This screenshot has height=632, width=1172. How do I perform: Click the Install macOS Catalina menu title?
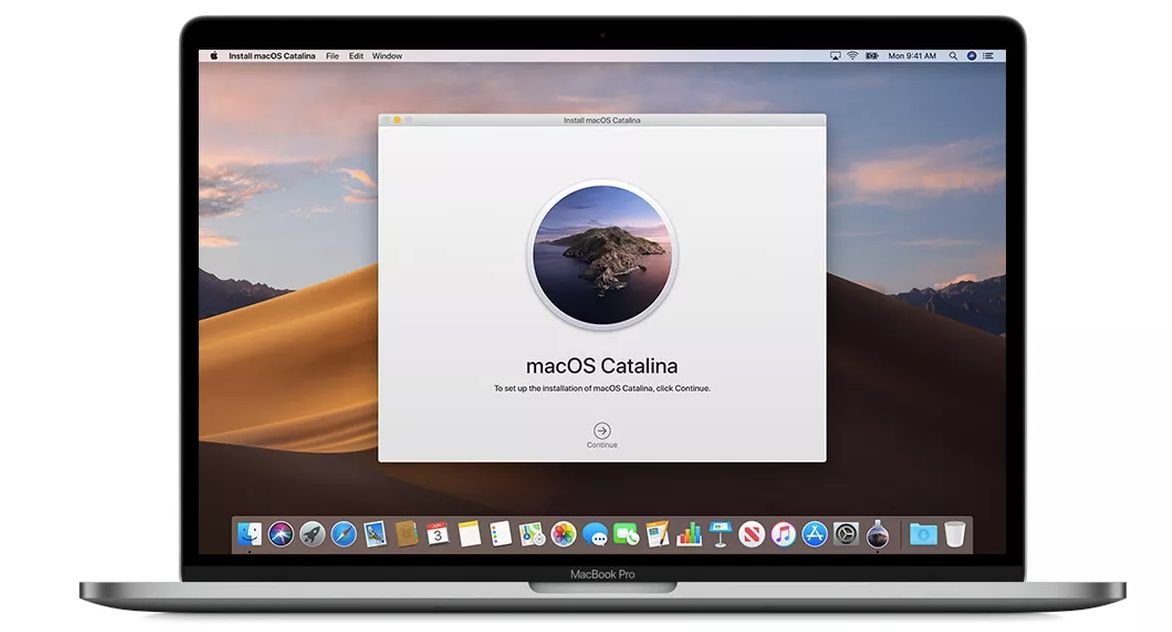[272, 56]
